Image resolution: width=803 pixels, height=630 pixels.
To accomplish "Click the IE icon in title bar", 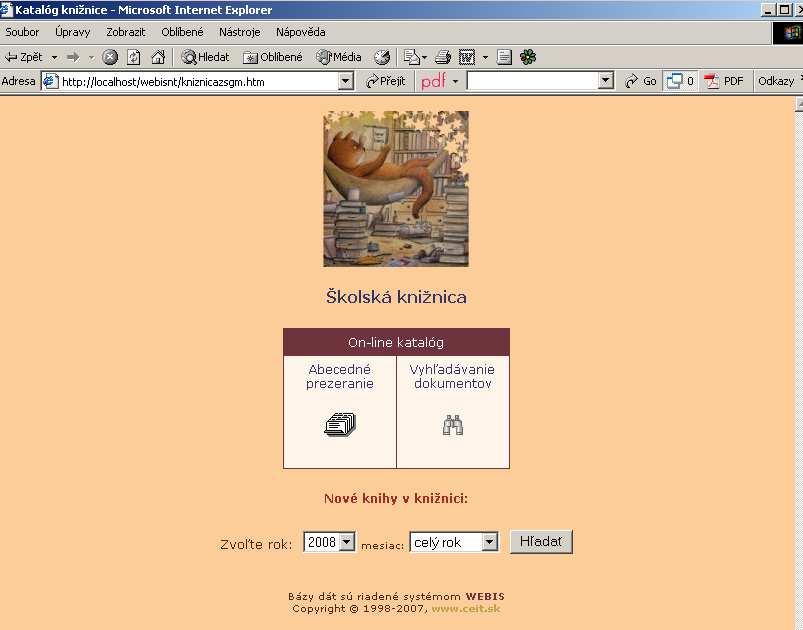I will point(6,10).
